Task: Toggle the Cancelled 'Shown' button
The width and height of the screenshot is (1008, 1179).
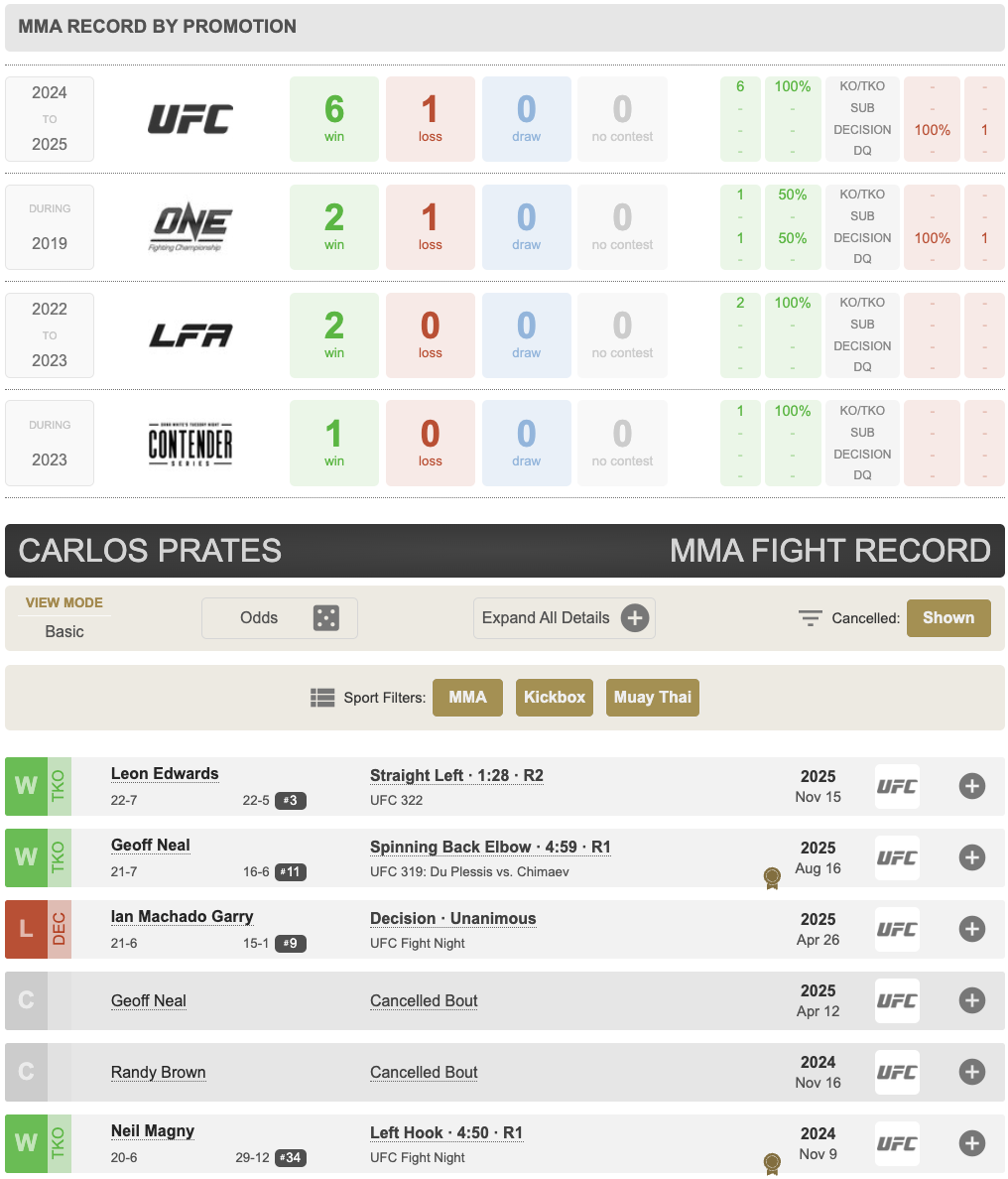Action: pos(948,618)
